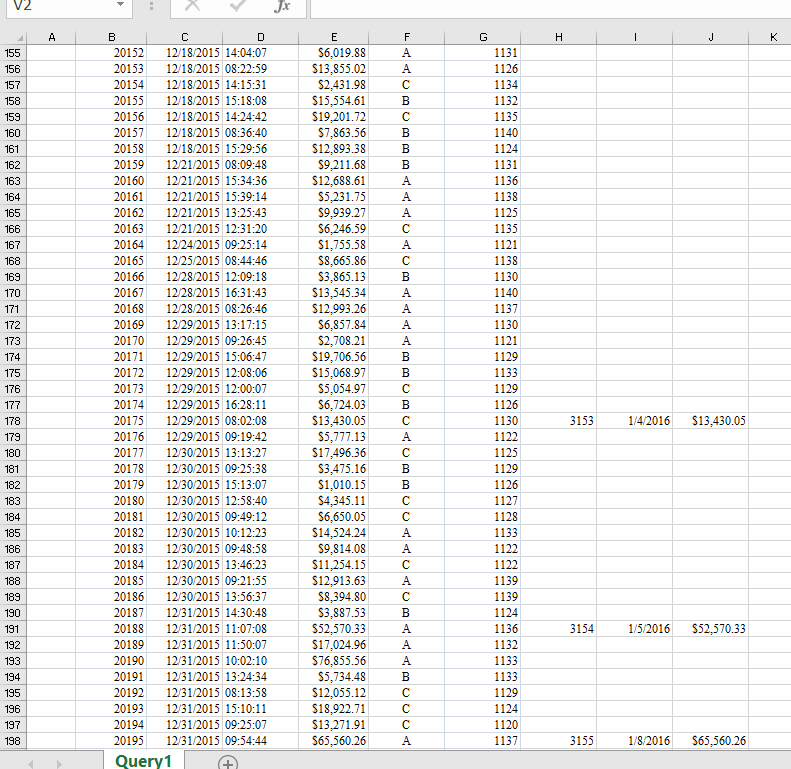The height and width of the screenshot is (769, 791).
Task: Click the letter C in row 157
Action: 406,85
